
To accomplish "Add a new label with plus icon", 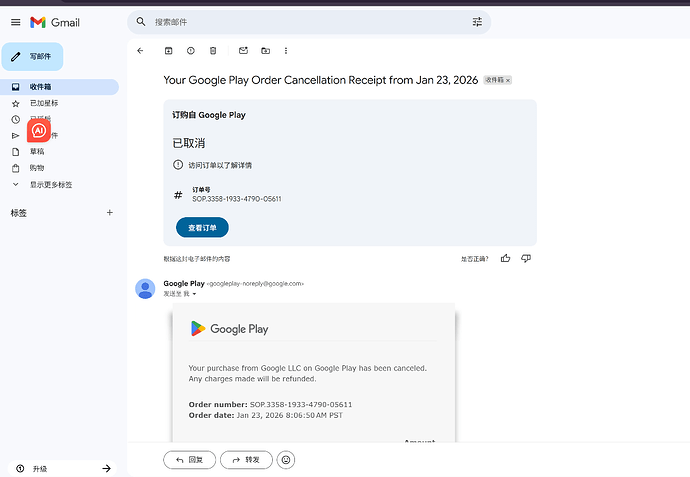I will (x=110, y=213).
